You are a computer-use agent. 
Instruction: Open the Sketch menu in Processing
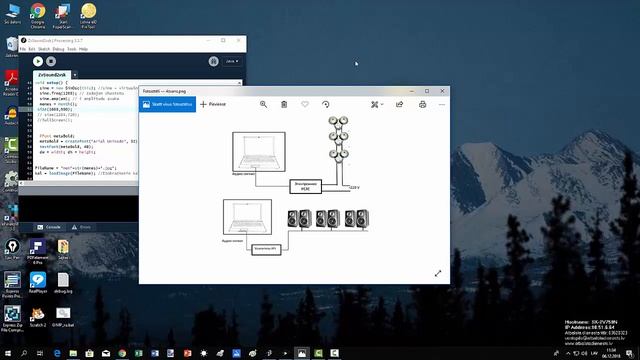(44, 49)
